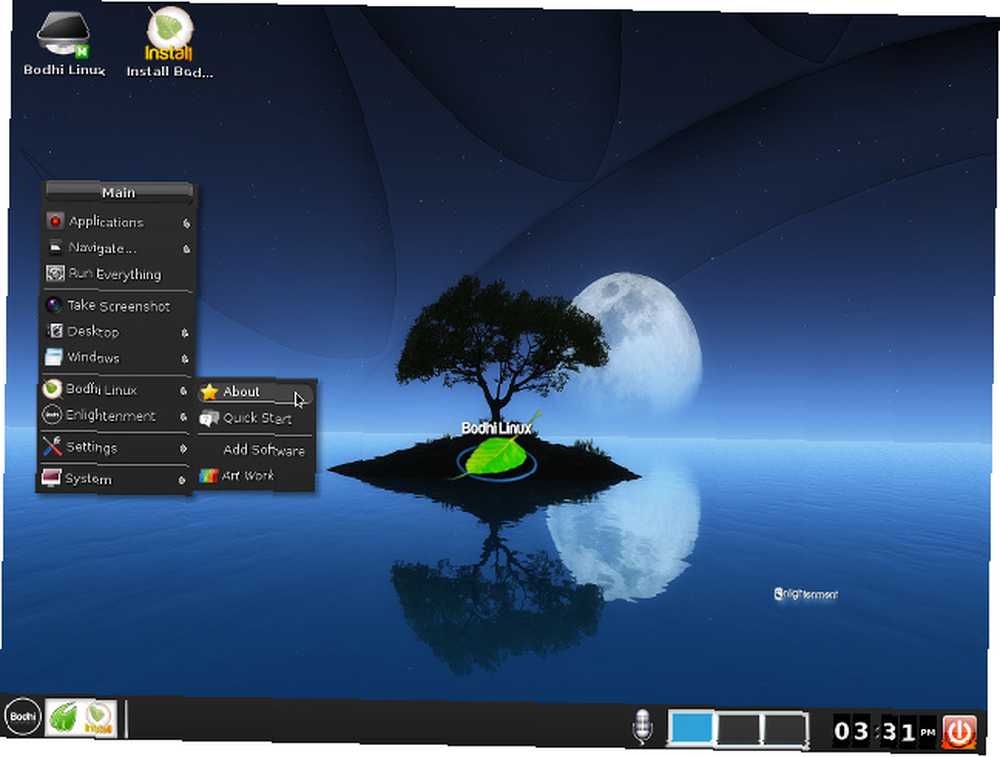
Task: Click the Settings label in Main menu
Action: coord(91,447)
